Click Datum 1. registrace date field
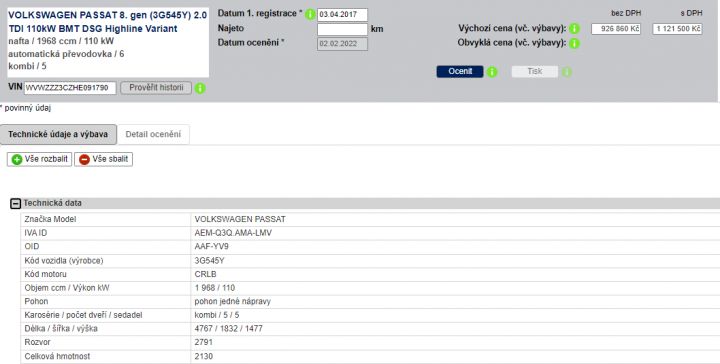Image resolution: width=720 pixels, height=364 pixels. pos(342,15)
